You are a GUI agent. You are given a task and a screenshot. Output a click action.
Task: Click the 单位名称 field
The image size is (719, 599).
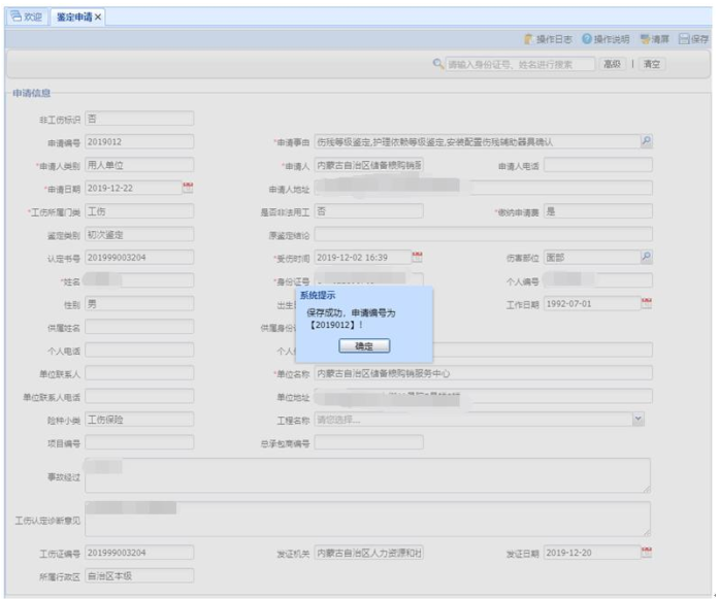tap(483, 373)
